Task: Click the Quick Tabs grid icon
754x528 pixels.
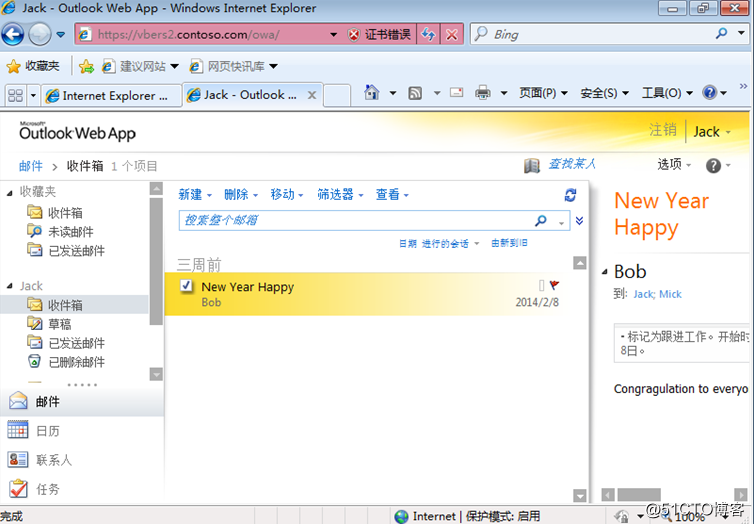Action: point(15,95)
